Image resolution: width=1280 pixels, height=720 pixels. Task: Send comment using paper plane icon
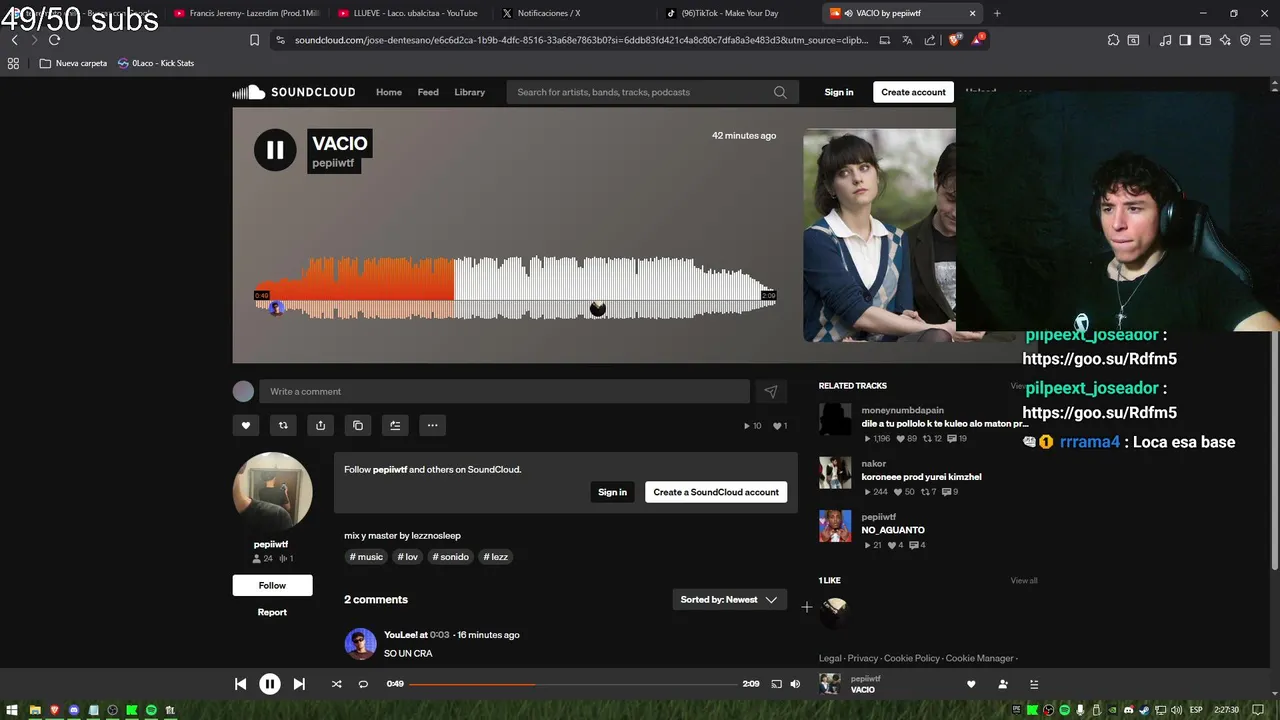770,392
